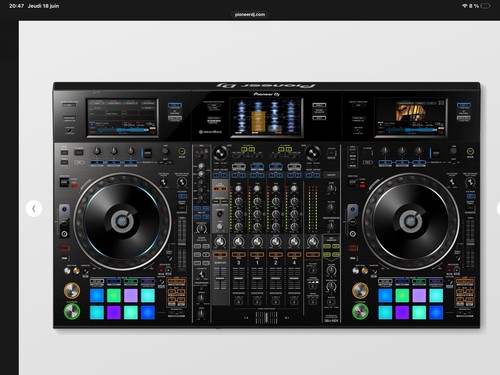Tap right deck top-row green performance pad

tap(402, 295)
